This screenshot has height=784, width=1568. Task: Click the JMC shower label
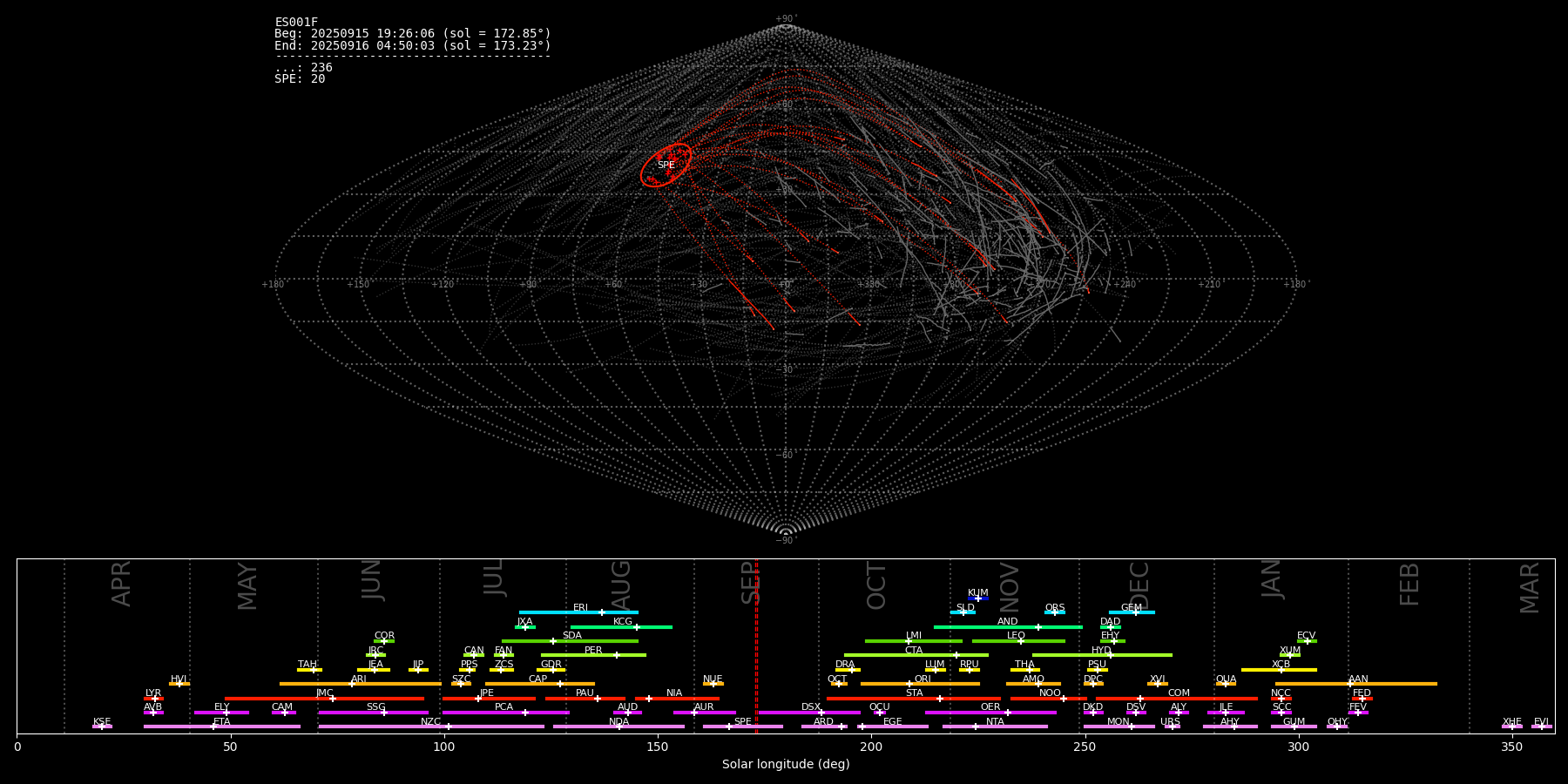(x=325, y=693)
